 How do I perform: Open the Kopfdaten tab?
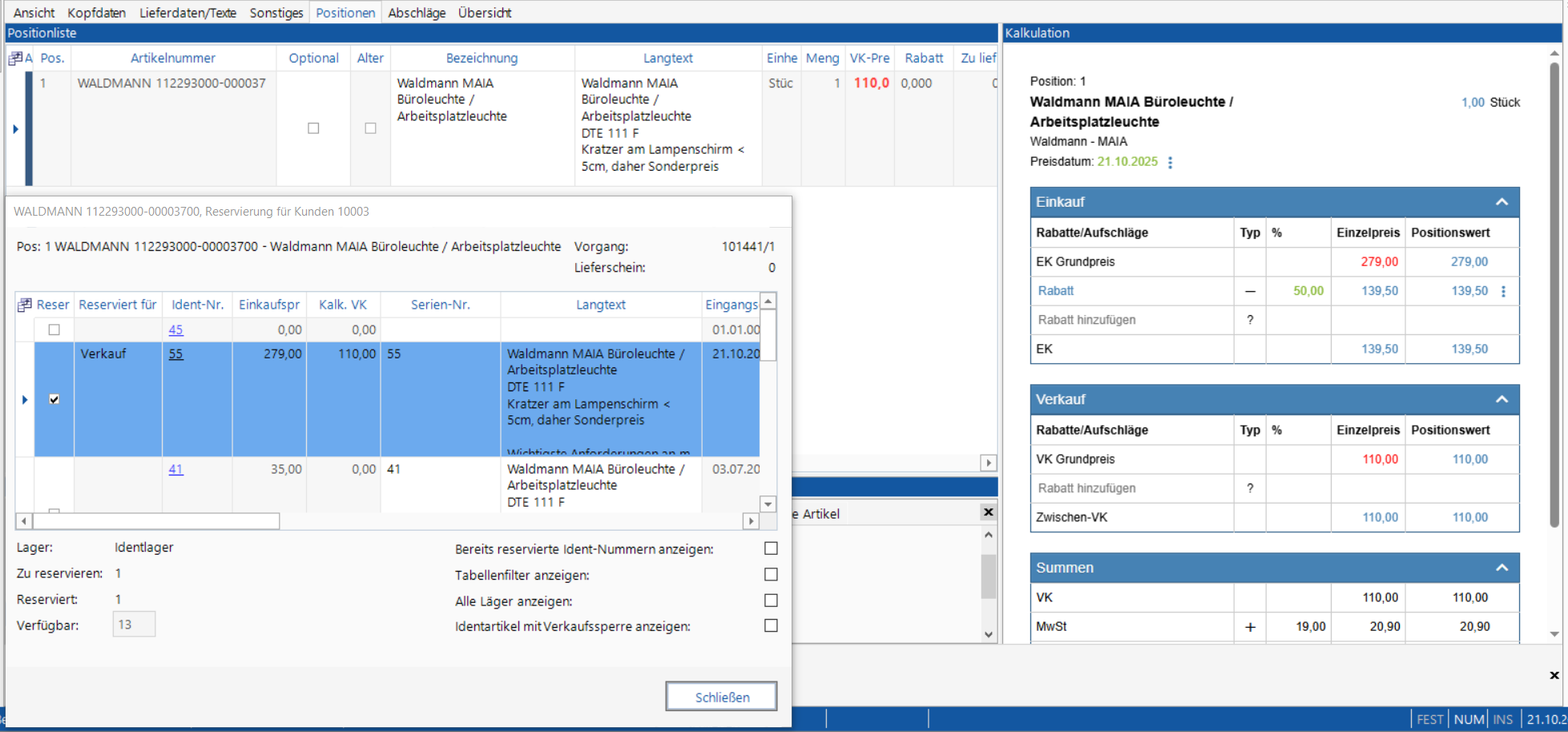(x=97, y=13)
